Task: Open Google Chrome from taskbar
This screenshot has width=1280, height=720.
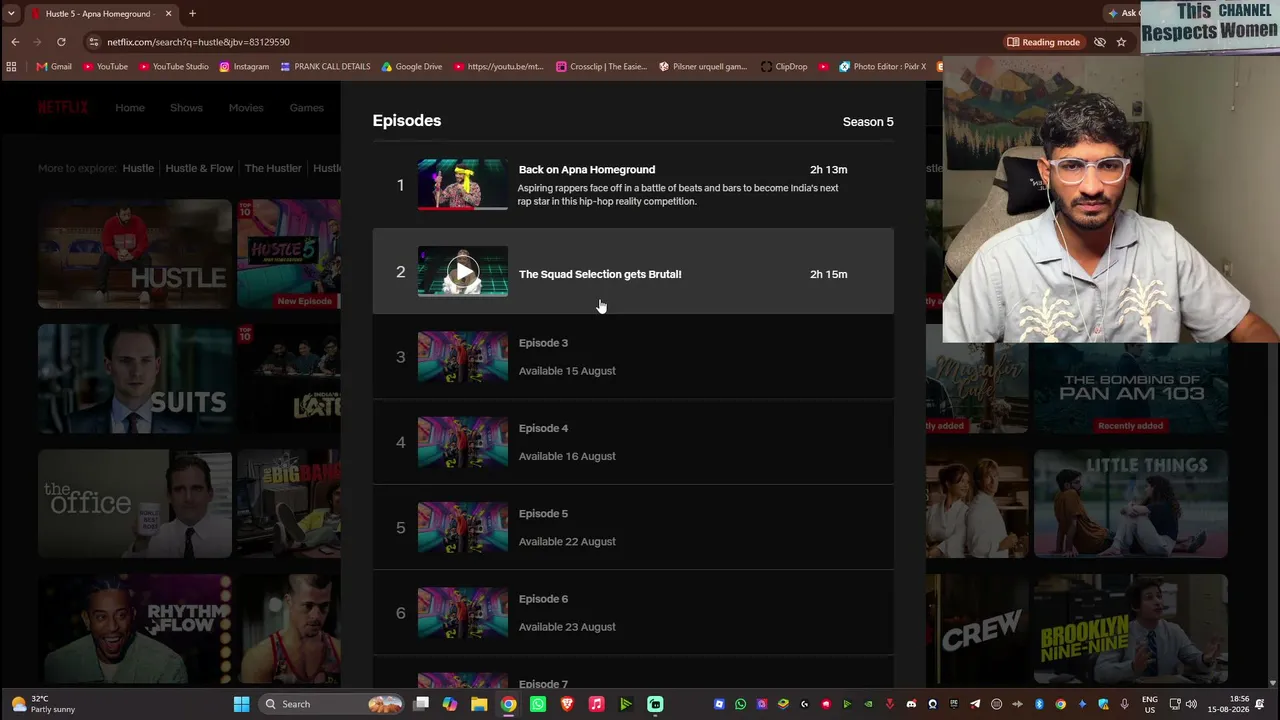Action: [x=509, y=704]
